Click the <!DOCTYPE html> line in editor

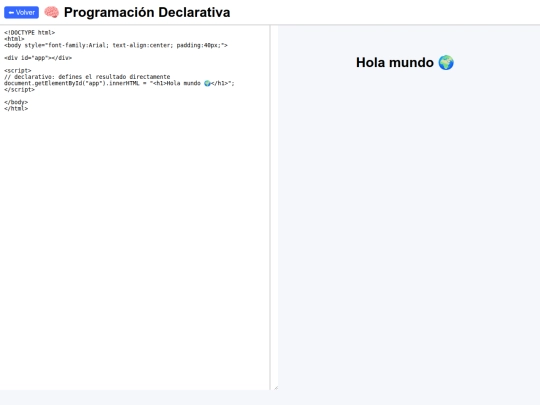point(30,32)
